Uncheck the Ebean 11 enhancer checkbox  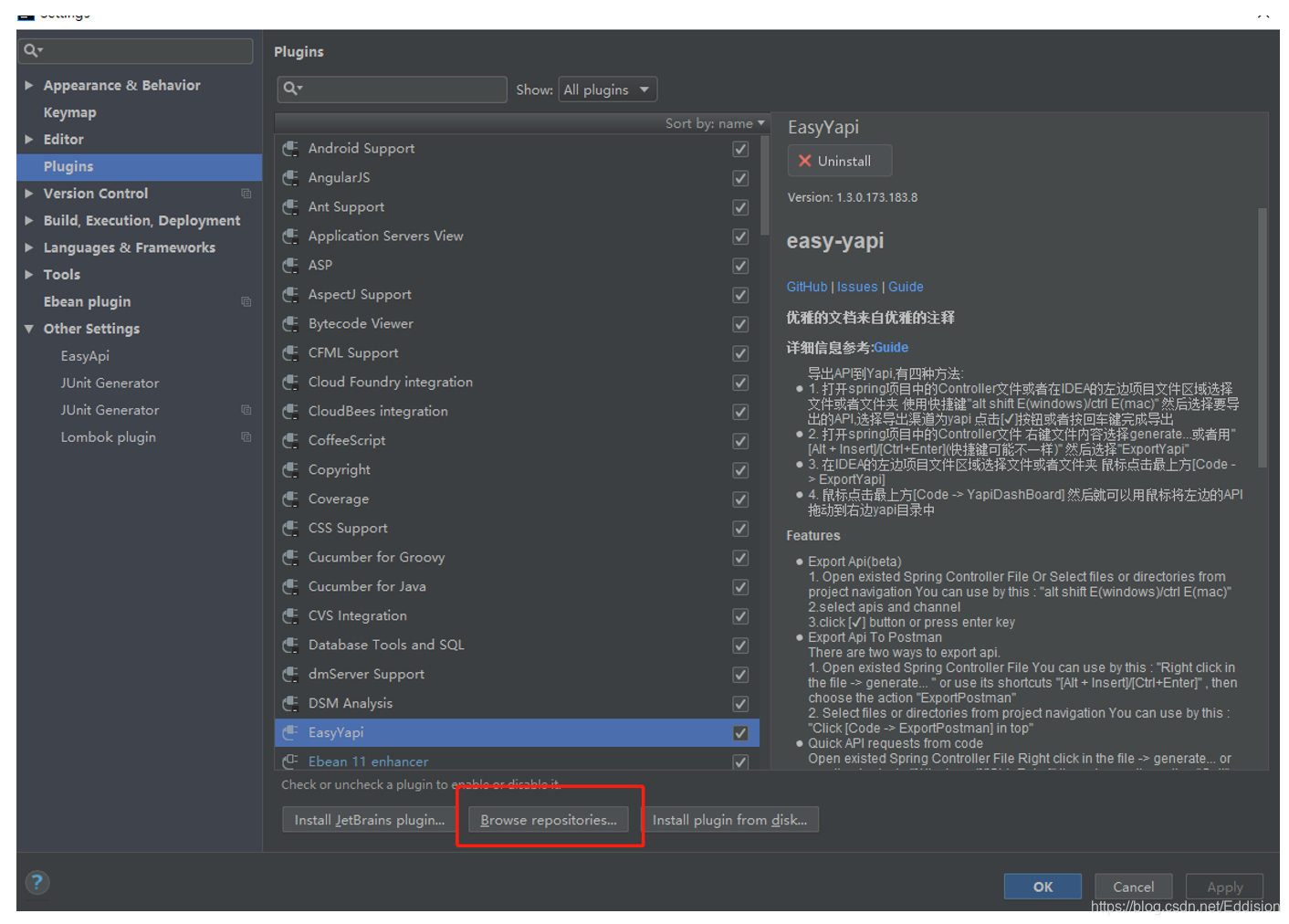coord(740,762)
